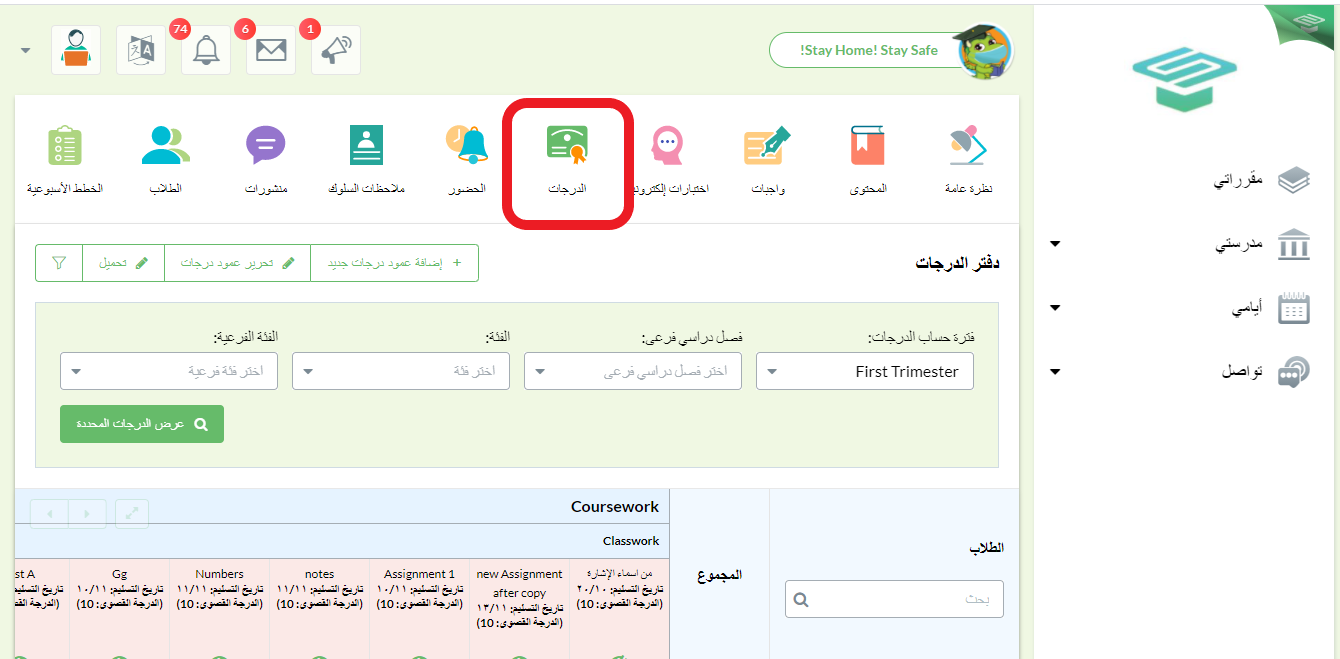Click the new Assignment after copy column
Viewport: 1340px width, 659px height.
coord(520,583)
